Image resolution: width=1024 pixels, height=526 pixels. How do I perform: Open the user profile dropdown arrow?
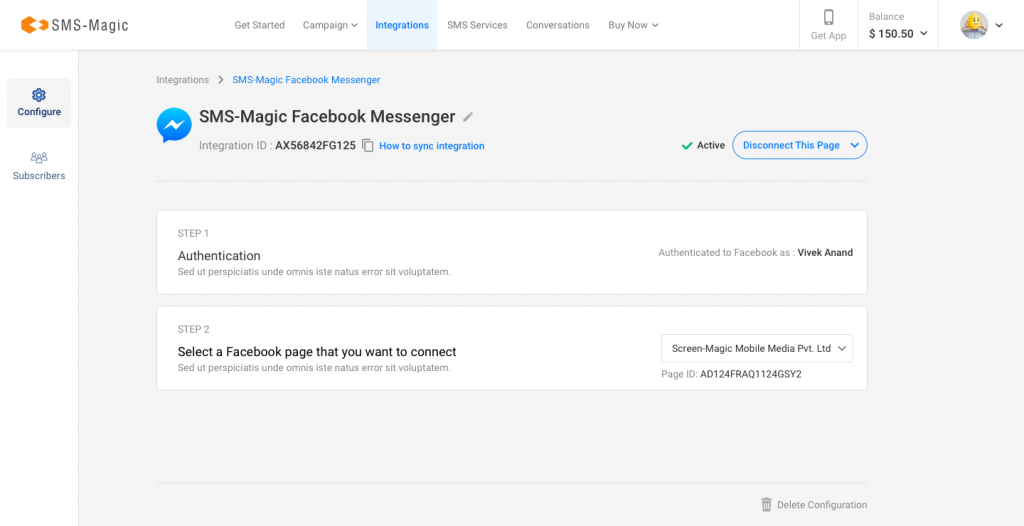click(999, 25)
